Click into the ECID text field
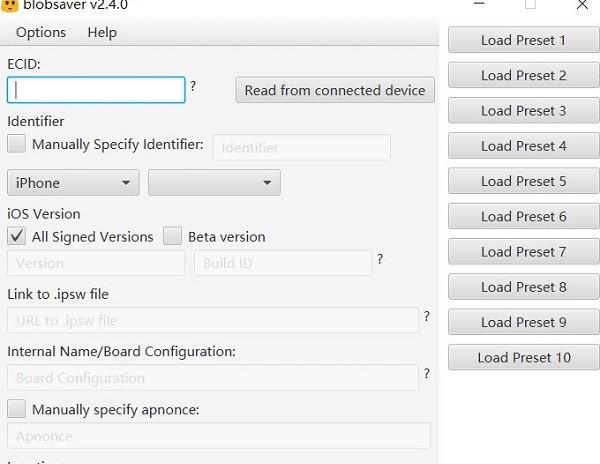600x464 pixels. (x=96, y=90)
